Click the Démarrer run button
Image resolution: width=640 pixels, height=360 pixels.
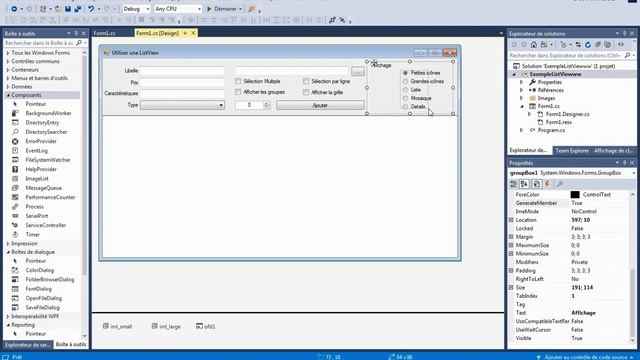pyautogui.click(x=224, y=9)
